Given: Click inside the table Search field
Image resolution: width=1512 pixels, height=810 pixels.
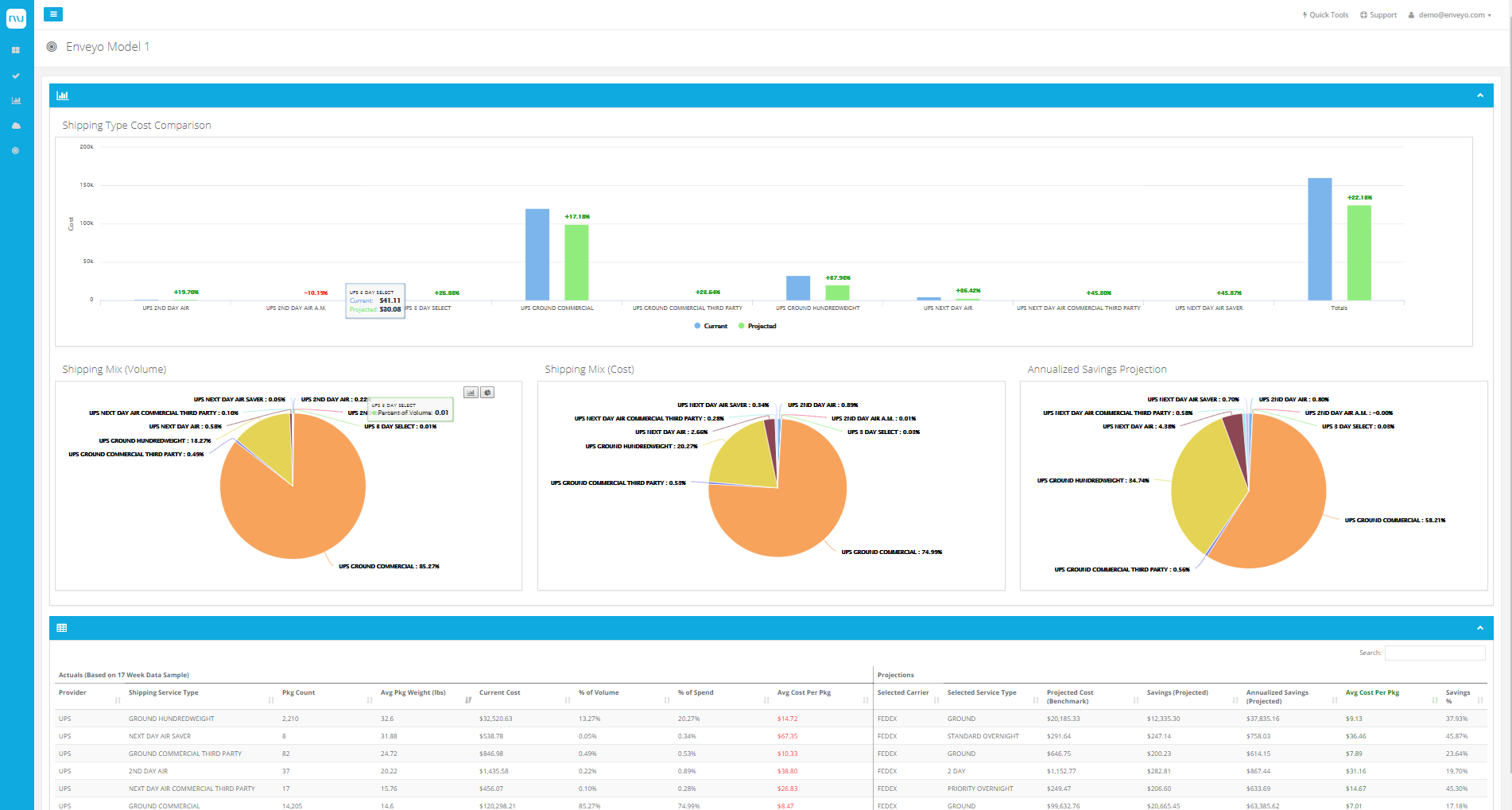Looking at the screenshot, I should (x=1435, y=653).
